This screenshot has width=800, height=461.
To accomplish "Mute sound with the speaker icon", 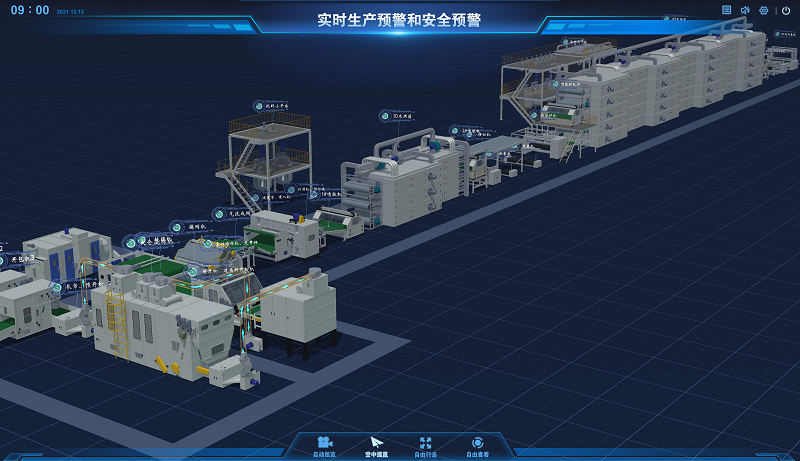I will pos(745,10).
